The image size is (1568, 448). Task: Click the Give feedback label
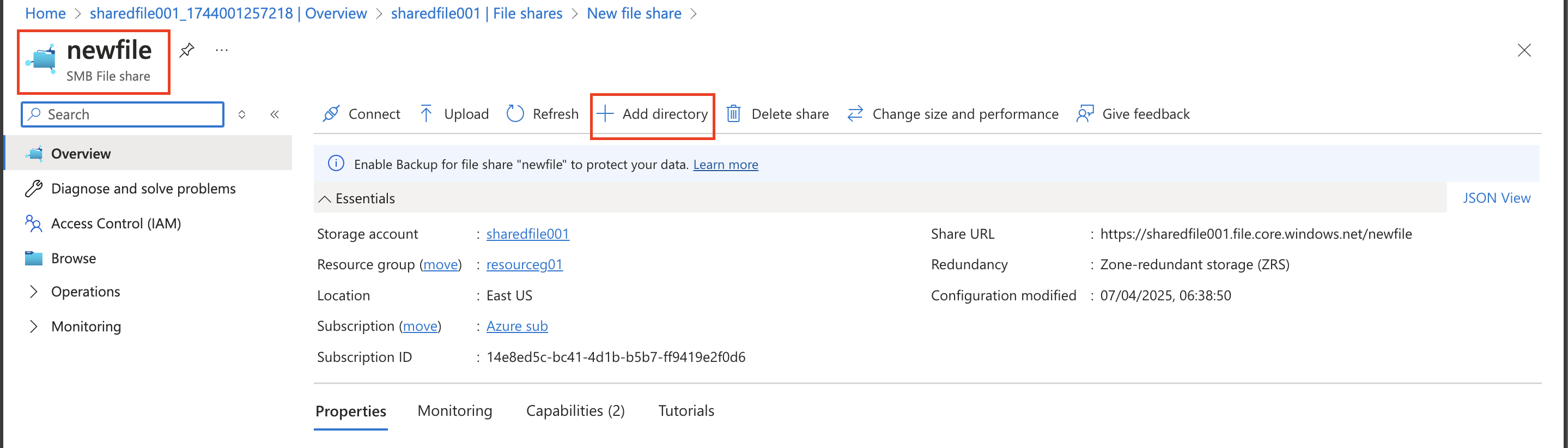pos(1146,114)
